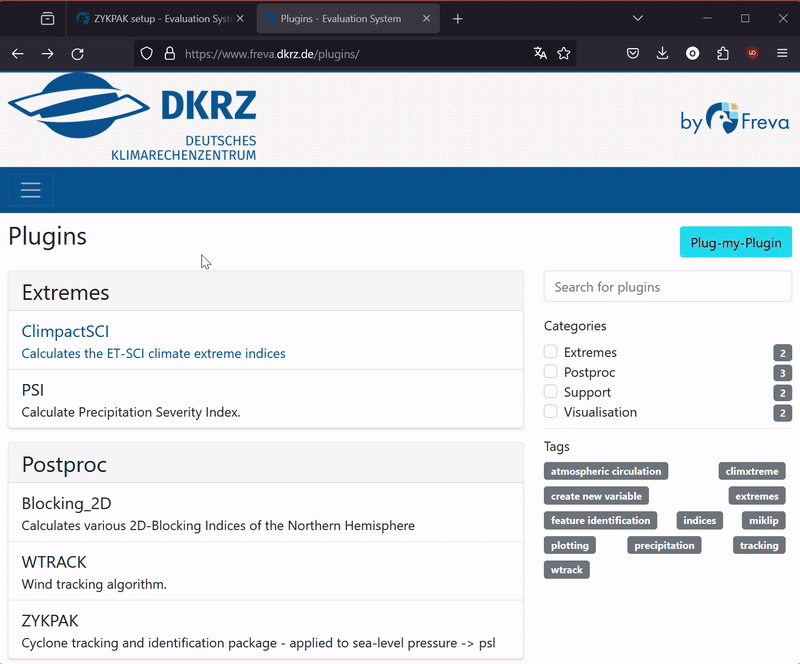The width and height of the screenshot is (800, 664).
Task: Click the Visualisation count badge 2
Action: 783,413
